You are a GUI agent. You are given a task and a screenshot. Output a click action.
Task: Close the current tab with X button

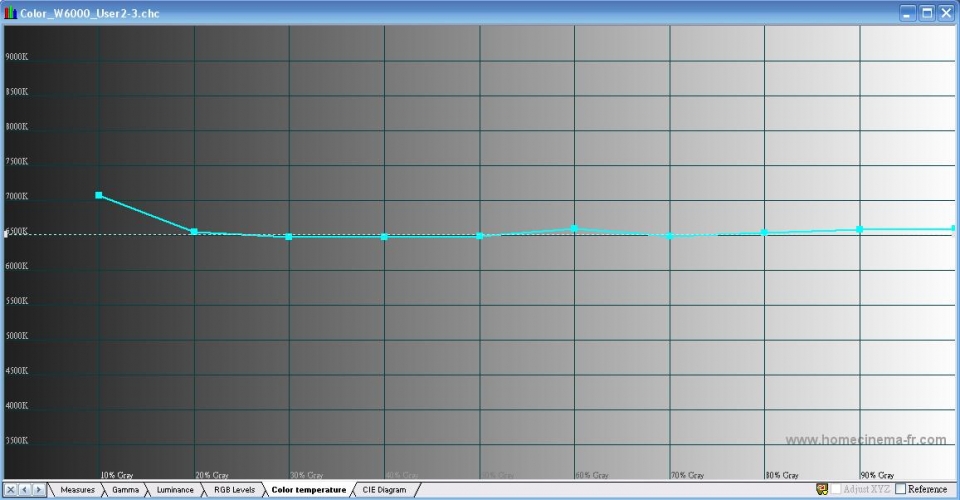tap(10, 490)
